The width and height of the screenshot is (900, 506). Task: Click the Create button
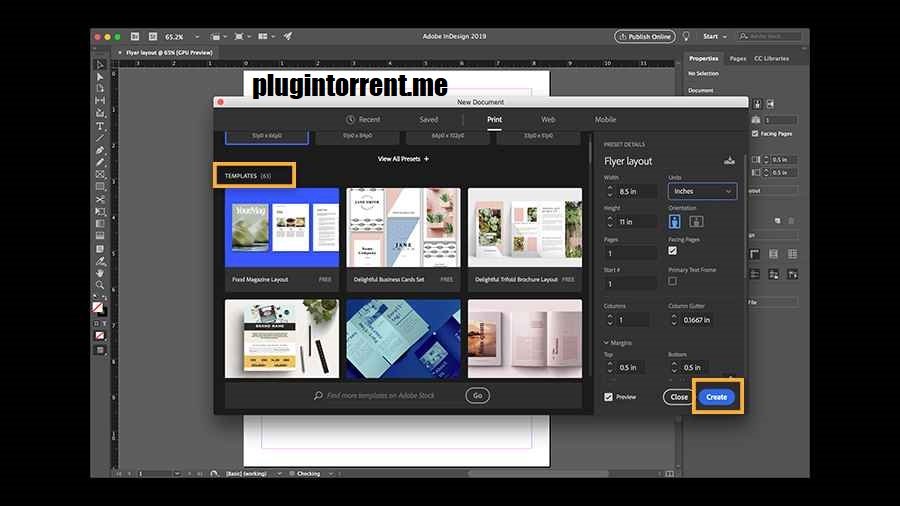[x=716, y=397]
